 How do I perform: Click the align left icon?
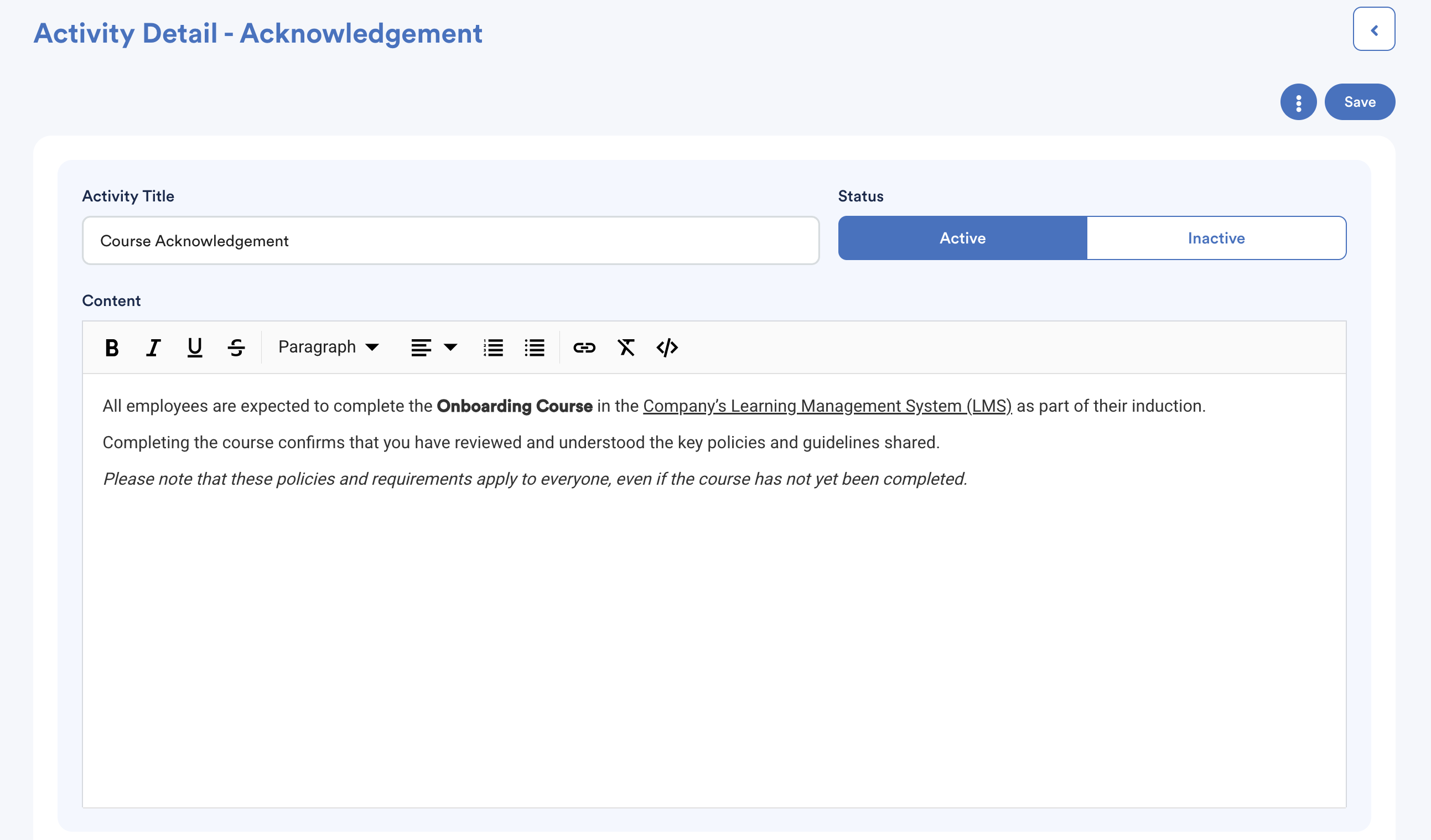click(x=421, y=347)
